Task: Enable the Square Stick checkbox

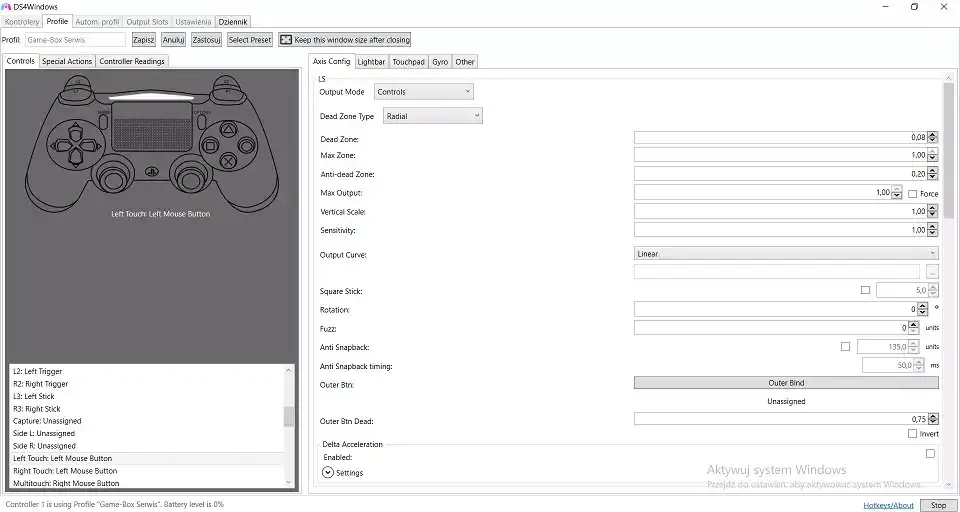Action: [865, 290]
